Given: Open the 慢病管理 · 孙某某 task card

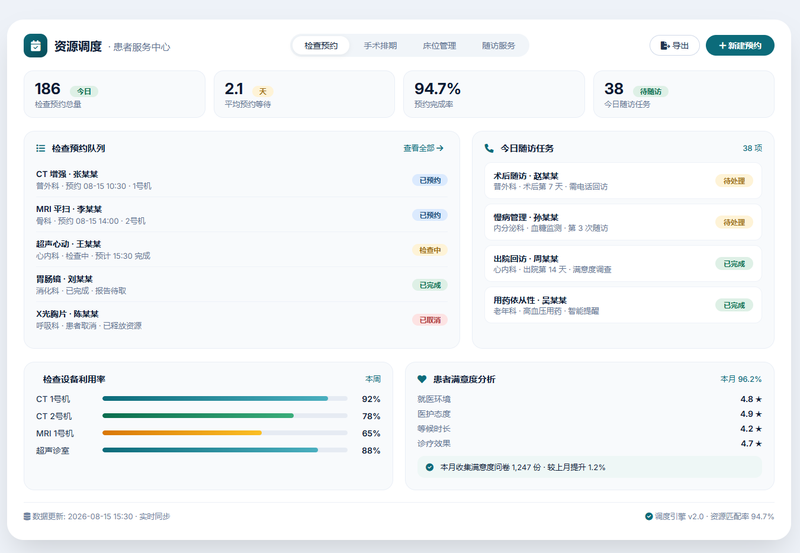Looking at the screenshot, I should point(623,222).
